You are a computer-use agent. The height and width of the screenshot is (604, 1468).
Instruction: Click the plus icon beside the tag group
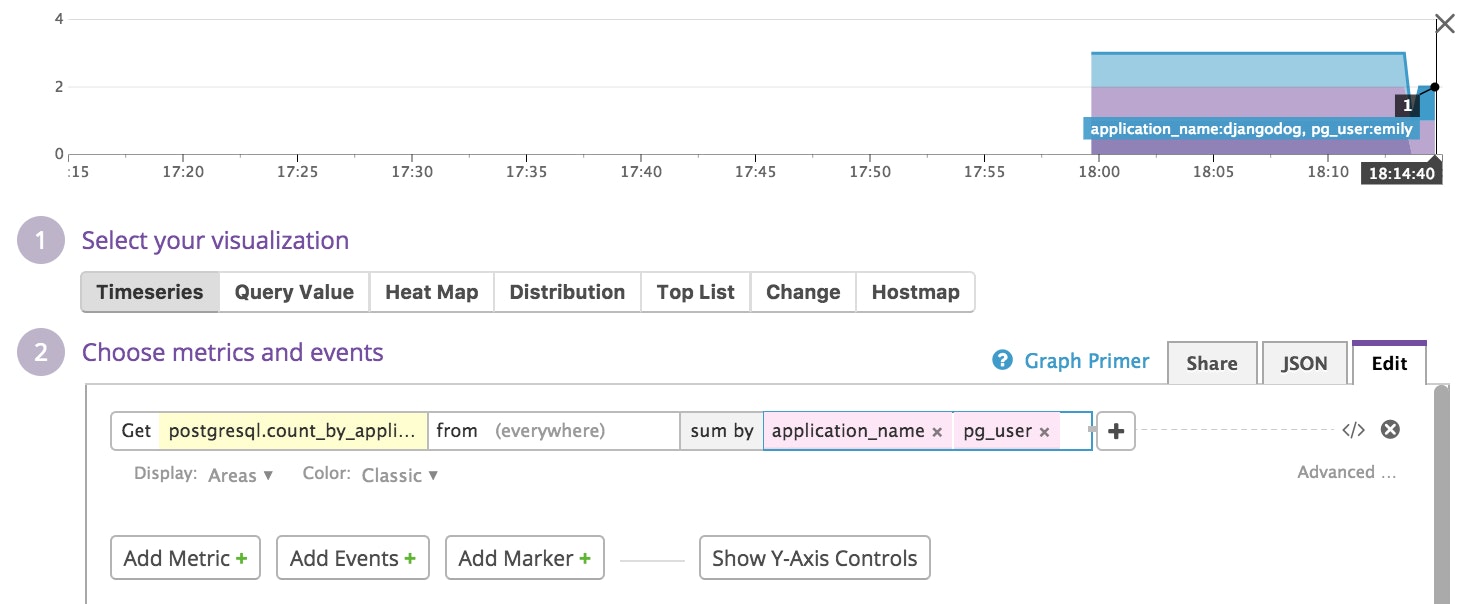(1116, 431)
